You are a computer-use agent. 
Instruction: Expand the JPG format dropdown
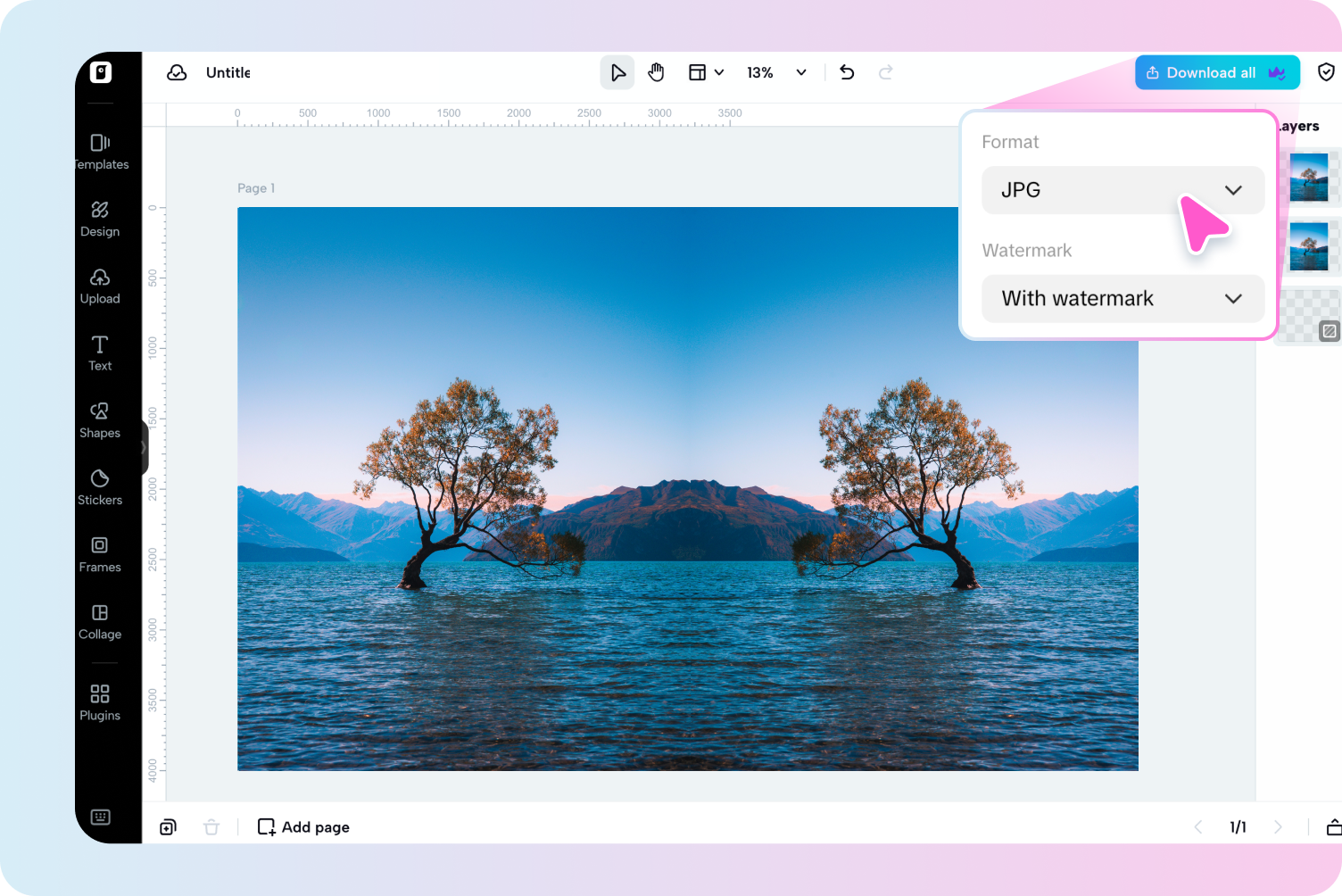1122,190
